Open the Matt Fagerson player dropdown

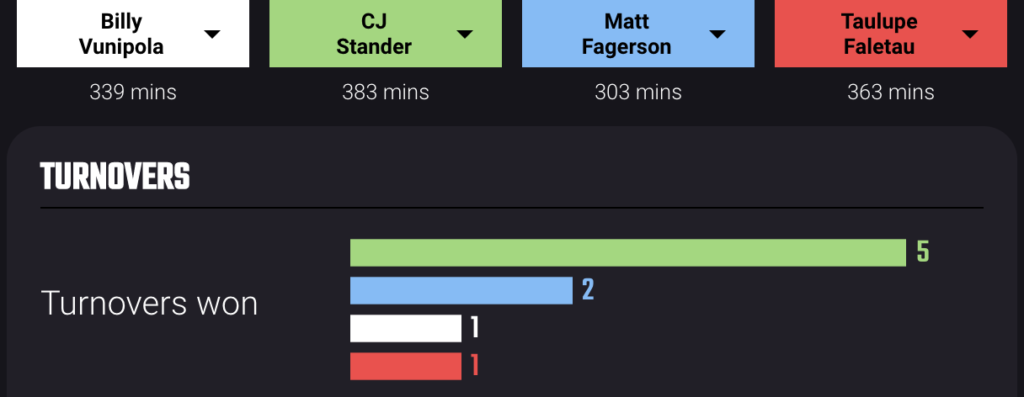coord(638,33)
